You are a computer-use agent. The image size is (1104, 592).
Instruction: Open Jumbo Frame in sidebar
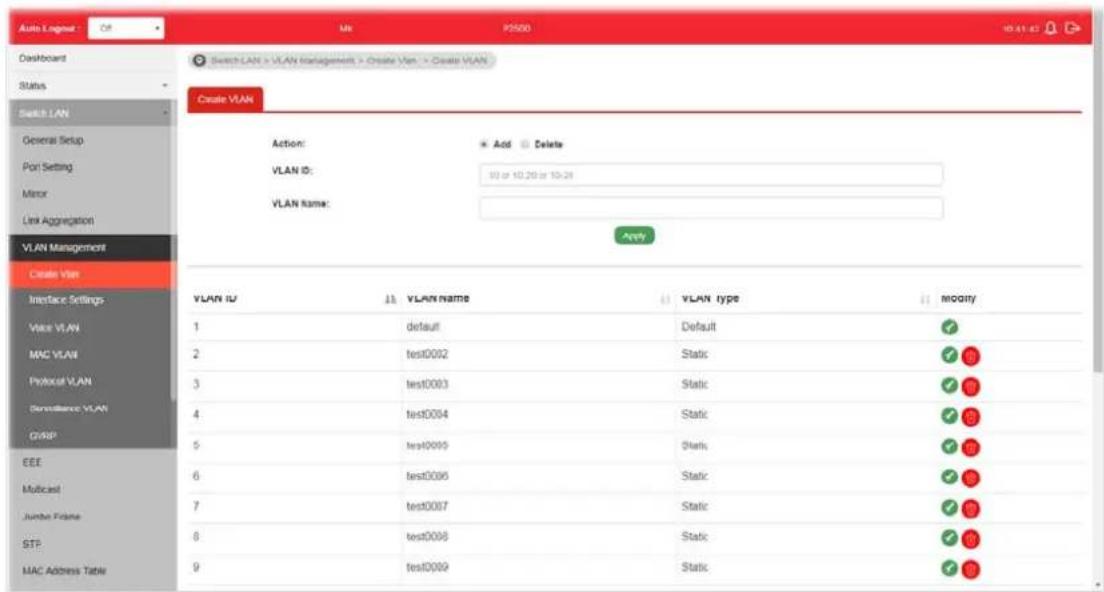(92, 517)
